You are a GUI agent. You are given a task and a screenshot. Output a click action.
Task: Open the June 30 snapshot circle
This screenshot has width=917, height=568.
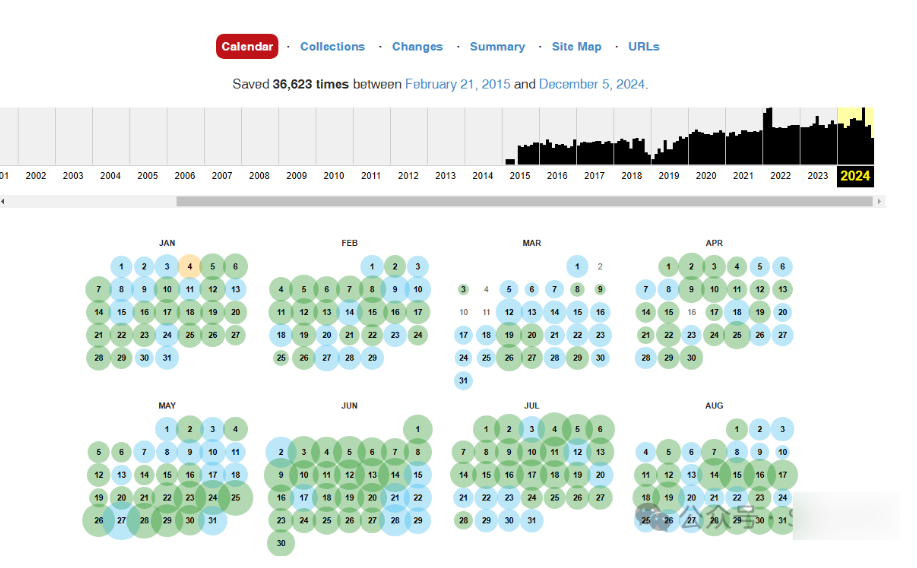281,543
